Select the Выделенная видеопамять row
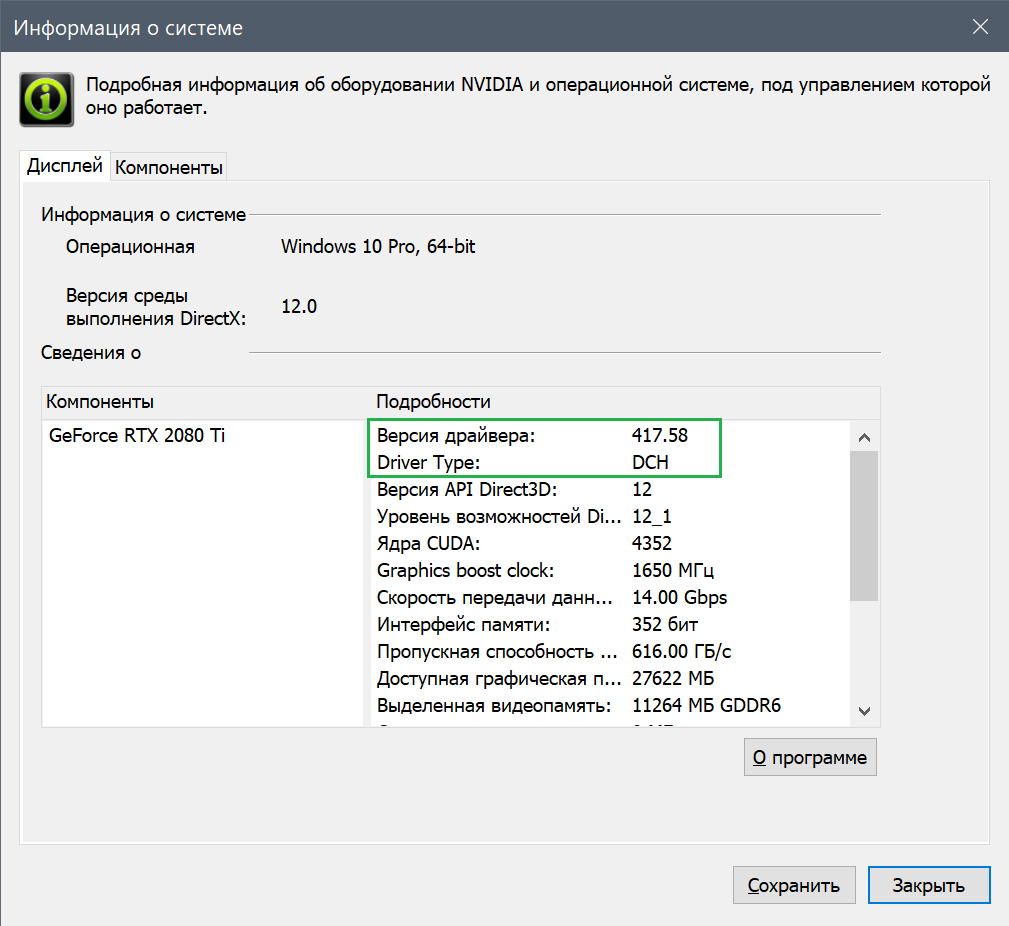 point(532,706)
